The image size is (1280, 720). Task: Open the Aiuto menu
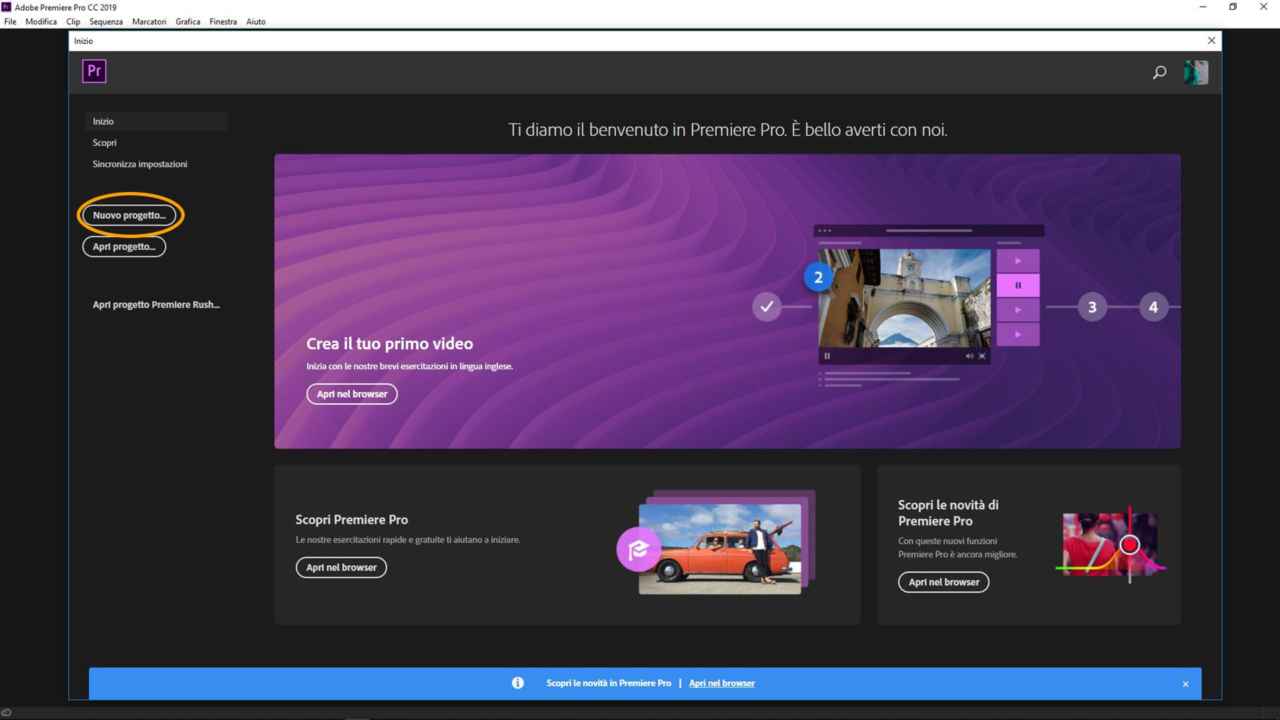[256, 21]
